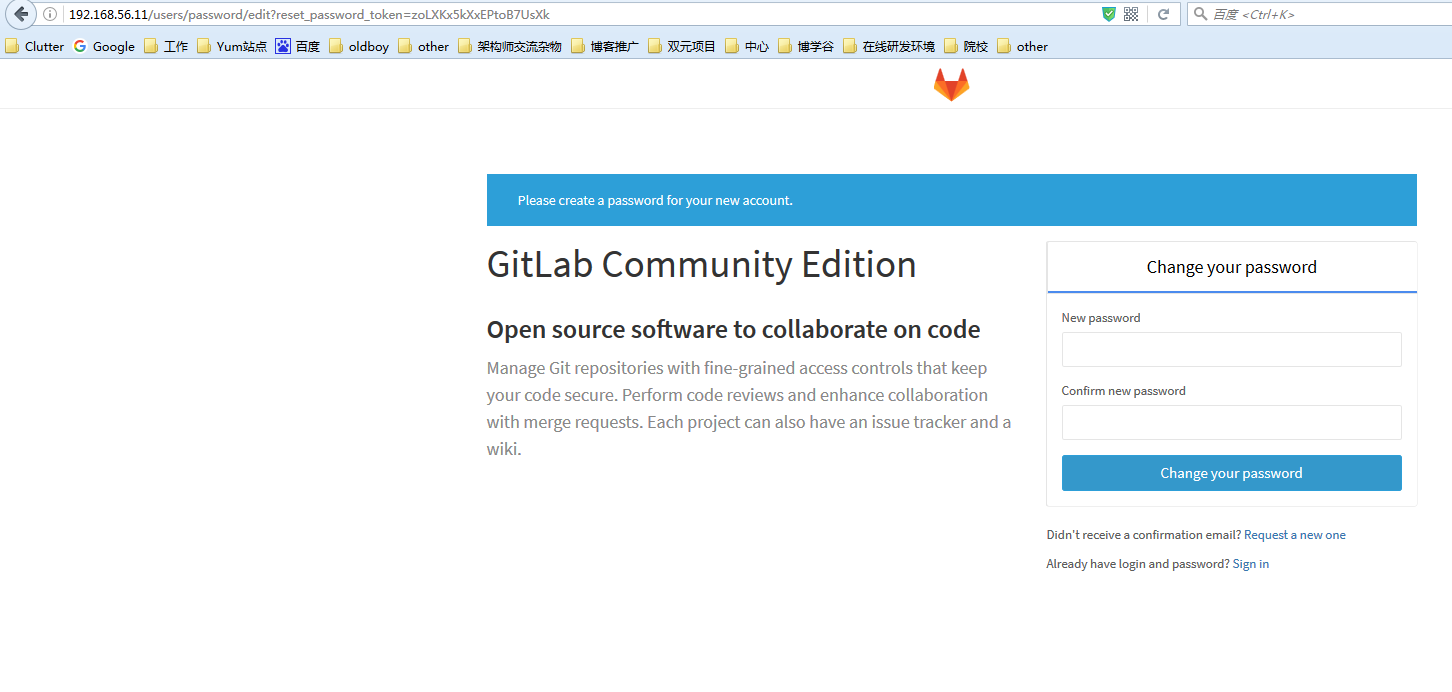1452x692 pixels.
Task: Click the GitLab fox logo
Action: (951, 85)
